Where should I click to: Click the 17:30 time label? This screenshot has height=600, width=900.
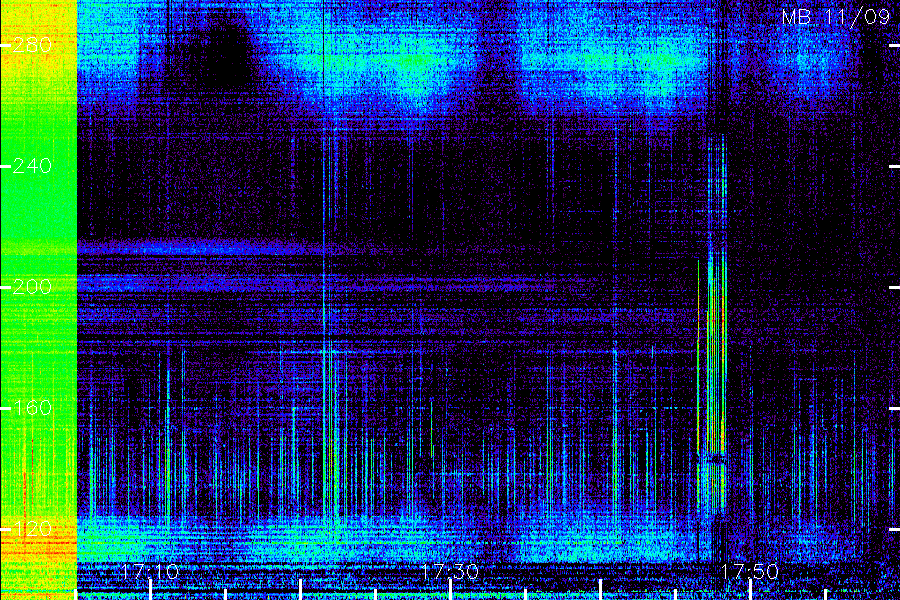[450, 571]
